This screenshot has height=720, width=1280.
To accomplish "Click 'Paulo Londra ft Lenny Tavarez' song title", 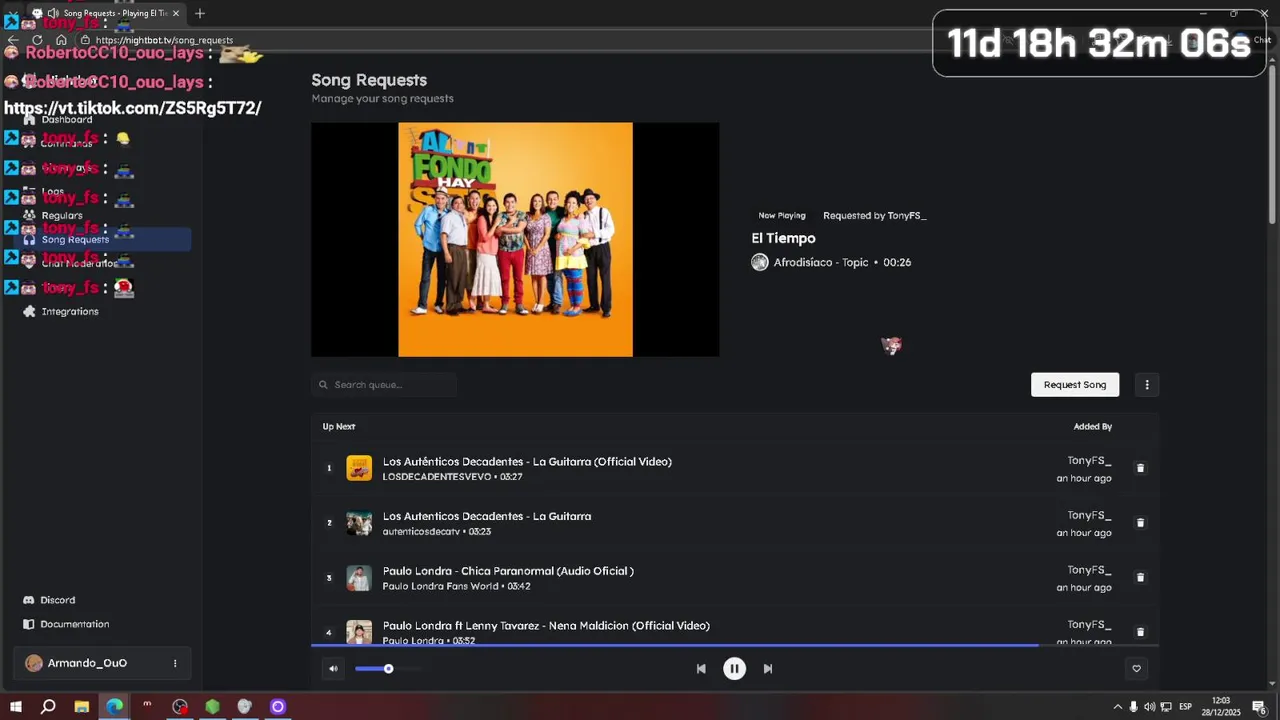I will pos(546,626).
